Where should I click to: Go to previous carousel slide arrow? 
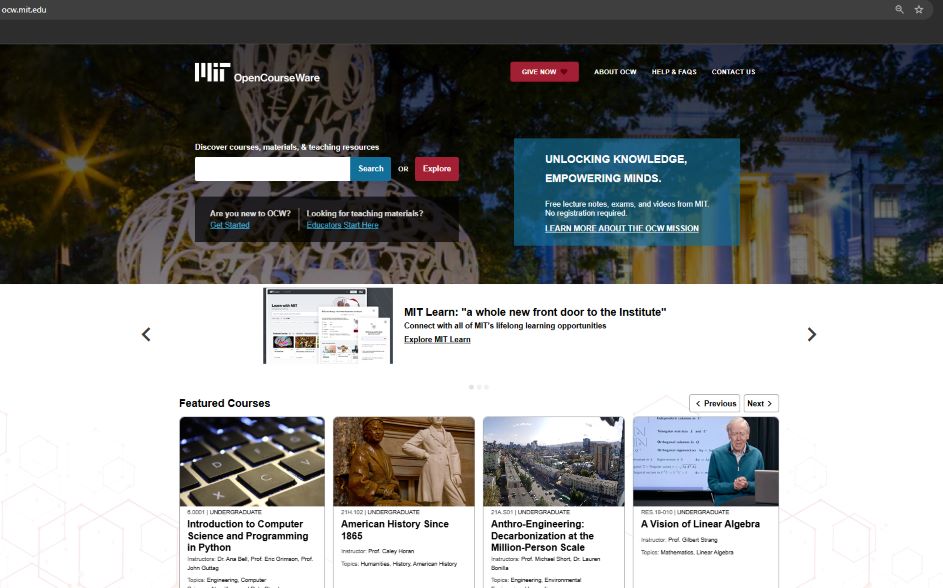point(146,334)
